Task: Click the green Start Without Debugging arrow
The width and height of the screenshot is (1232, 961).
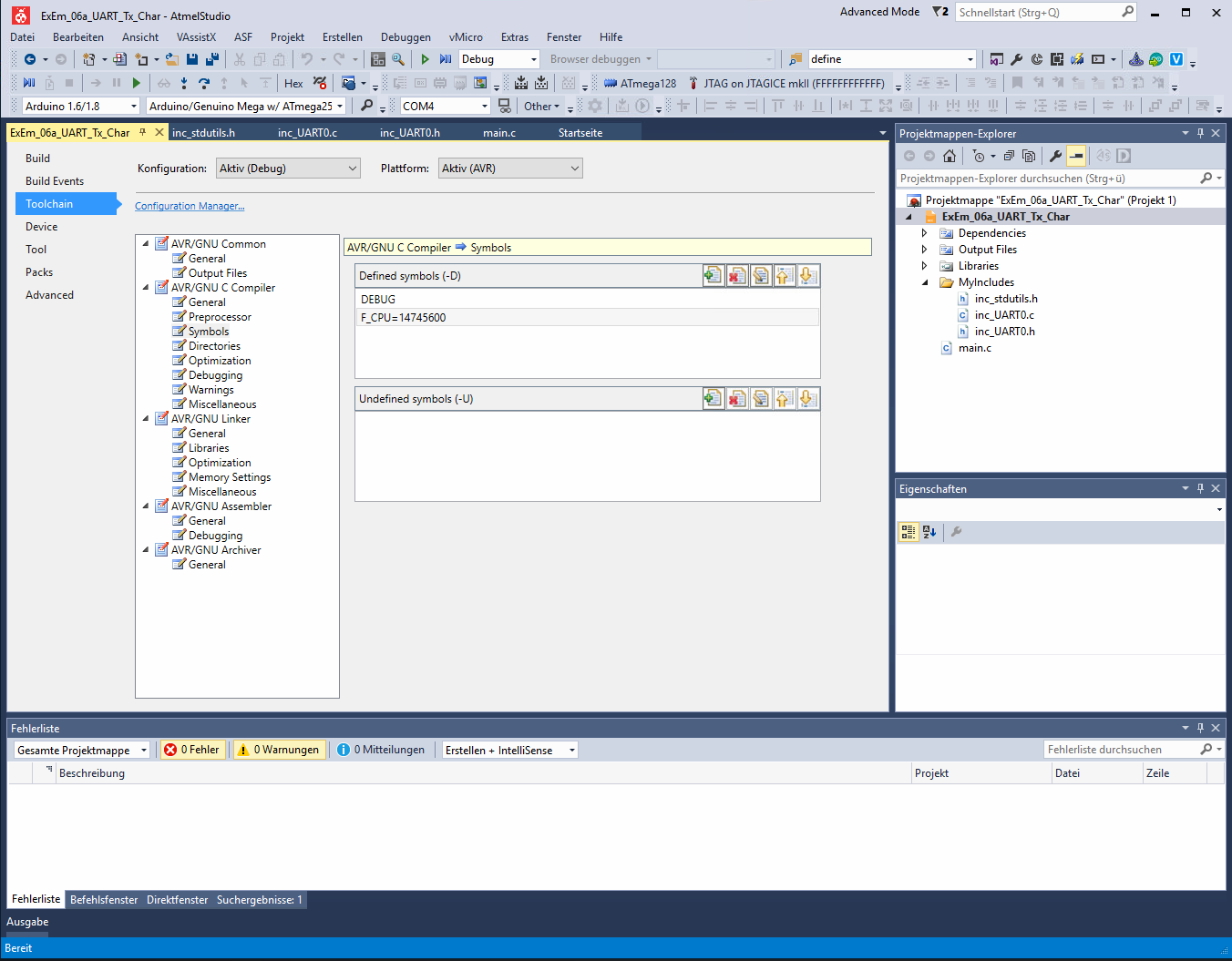Action: pyautogui.click(x=425, y=59)
